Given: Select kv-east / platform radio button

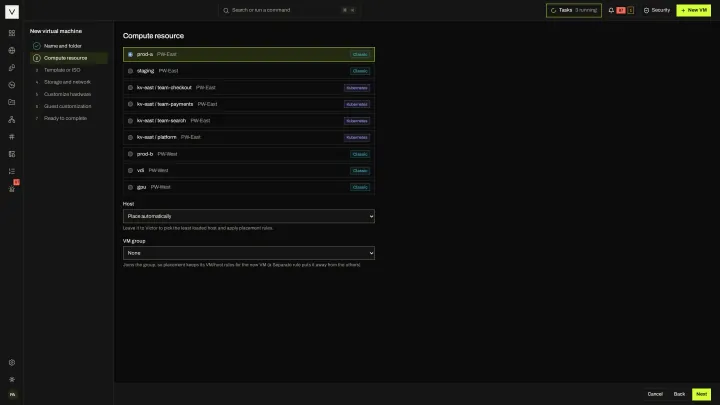Looking at the screenshot, I should tap(130, 137).
